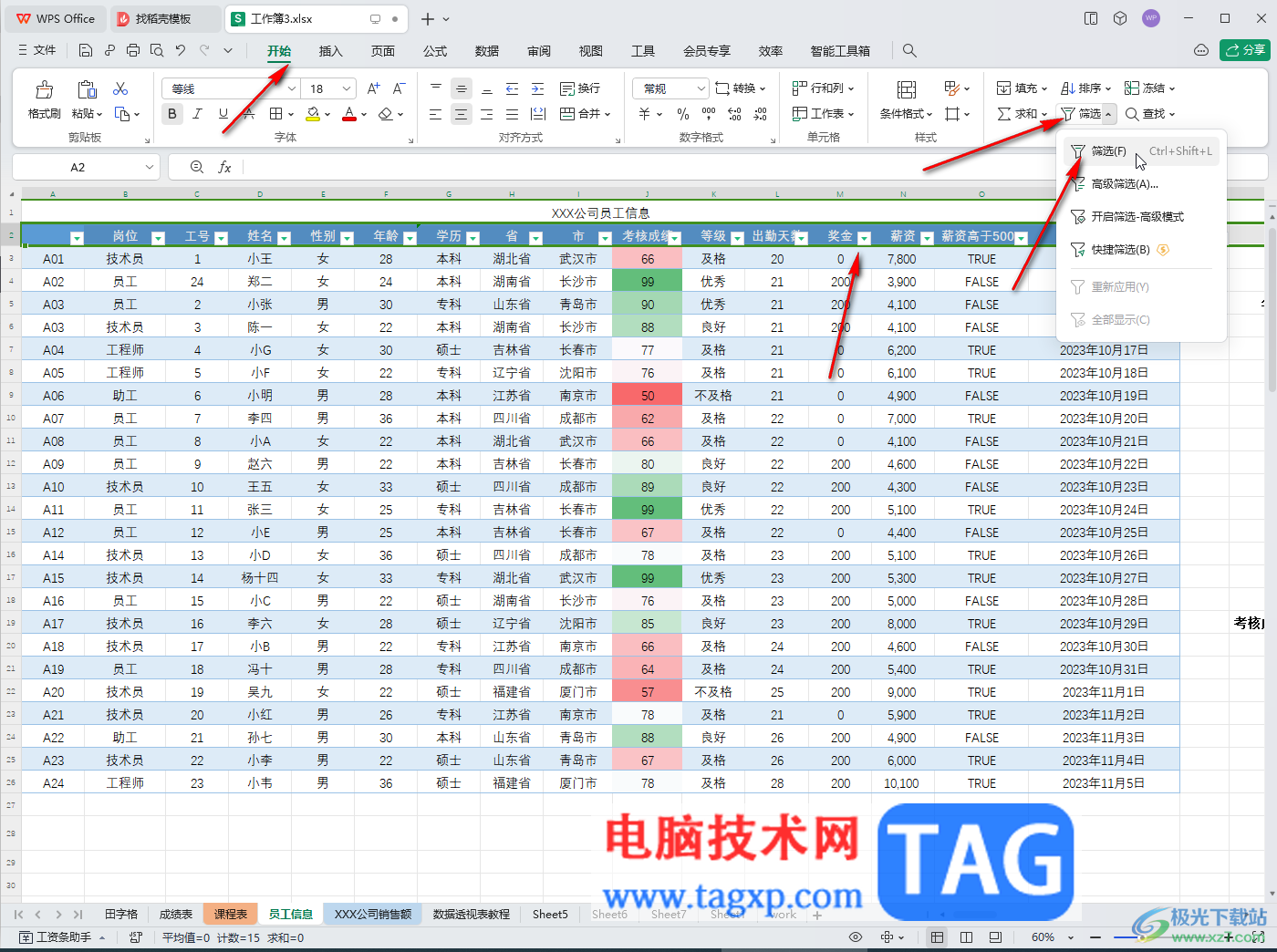Click the zoom magnifier icon in formula bar

[196, 167]
